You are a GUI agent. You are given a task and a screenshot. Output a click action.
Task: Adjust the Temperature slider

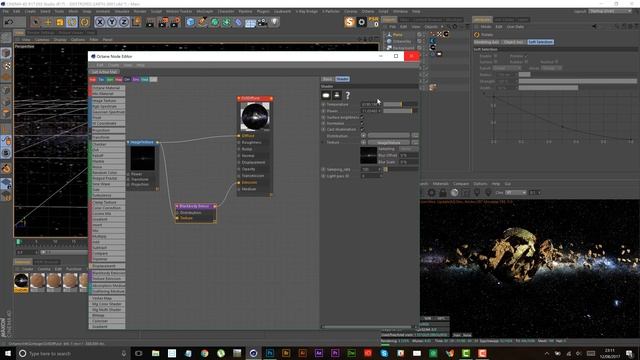pos(400,104)
